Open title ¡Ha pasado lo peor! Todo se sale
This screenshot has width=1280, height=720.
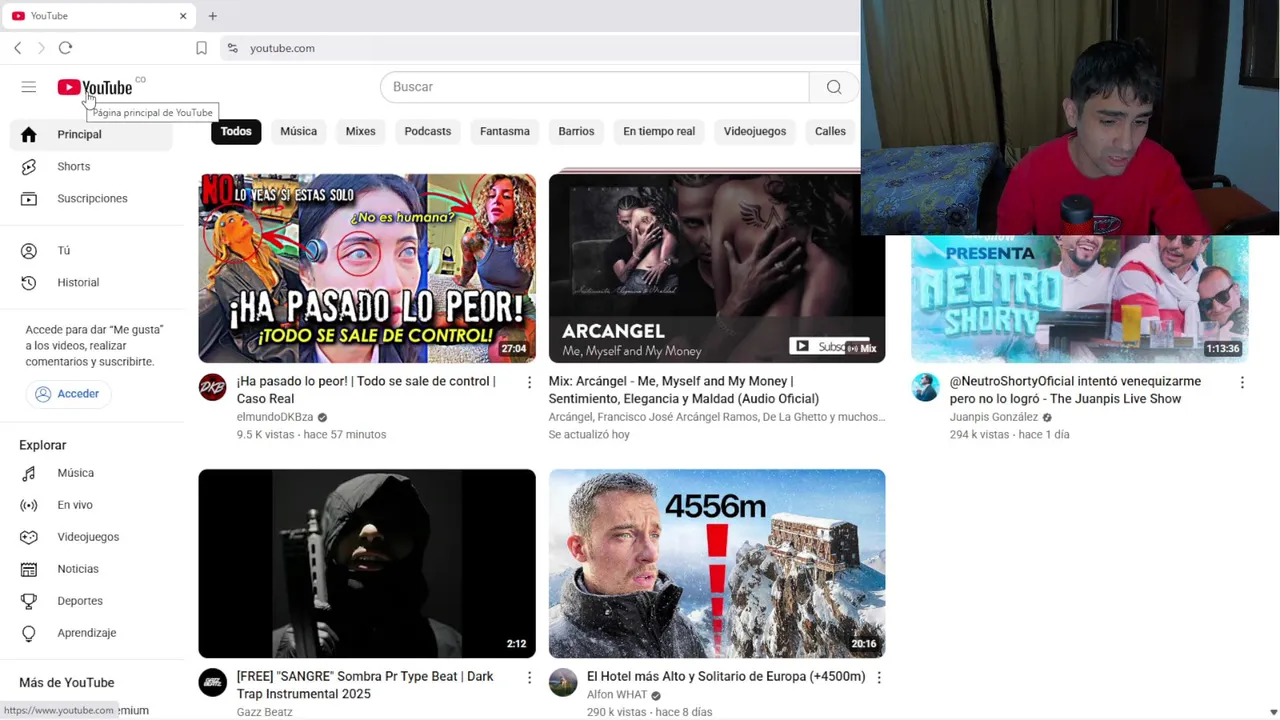[366, 390]
